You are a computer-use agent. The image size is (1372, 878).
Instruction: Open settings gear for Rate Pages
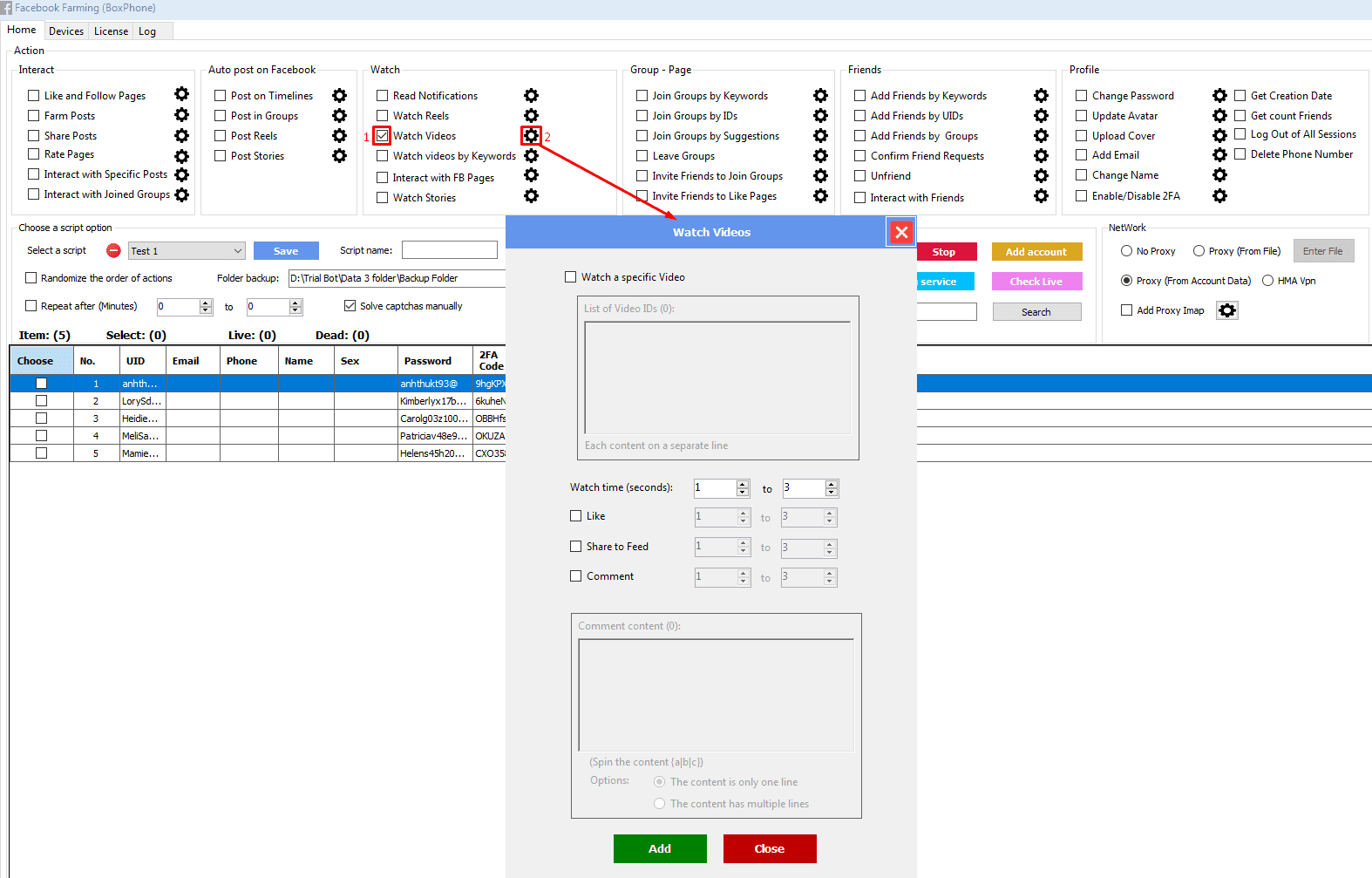pyautogui.click(x=181, y=156)
